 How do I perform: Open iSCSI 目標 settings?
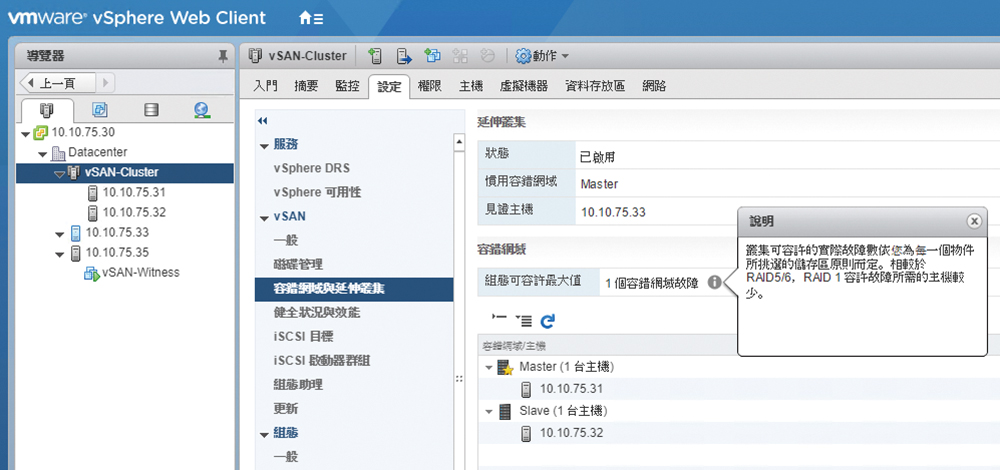tap(304, 337)
